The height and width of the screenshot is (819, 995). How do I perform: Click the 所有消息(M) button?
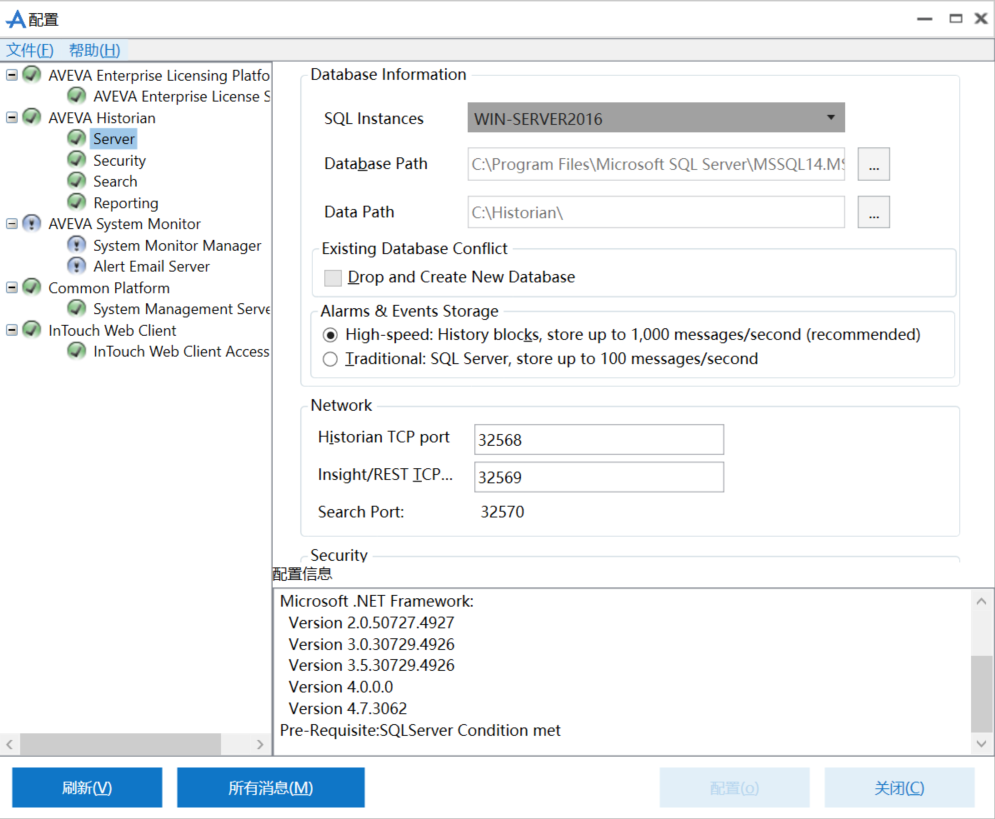[x=270, y=788]
